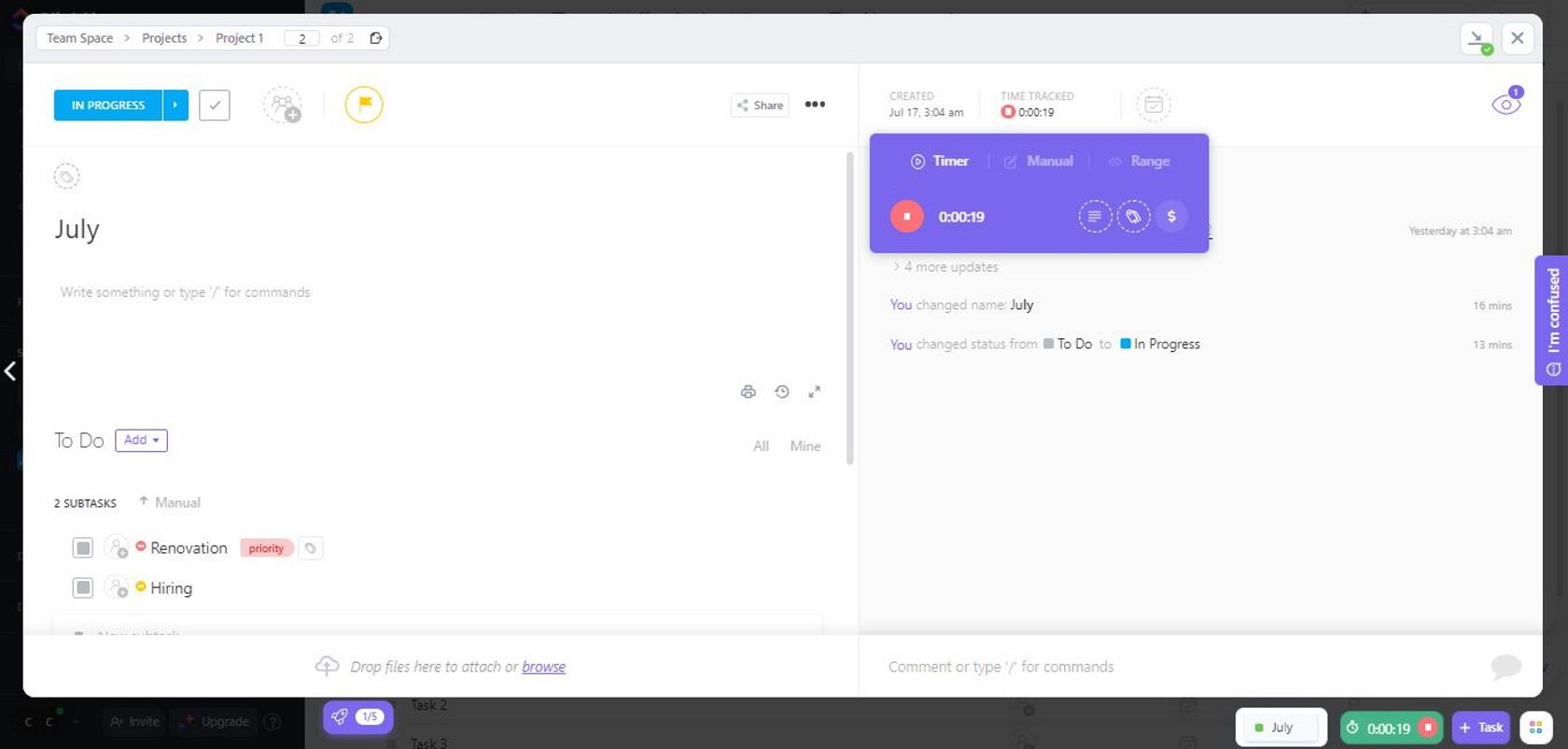
Task: Click the yellow priority flag icon
Action: coord(364,105)
